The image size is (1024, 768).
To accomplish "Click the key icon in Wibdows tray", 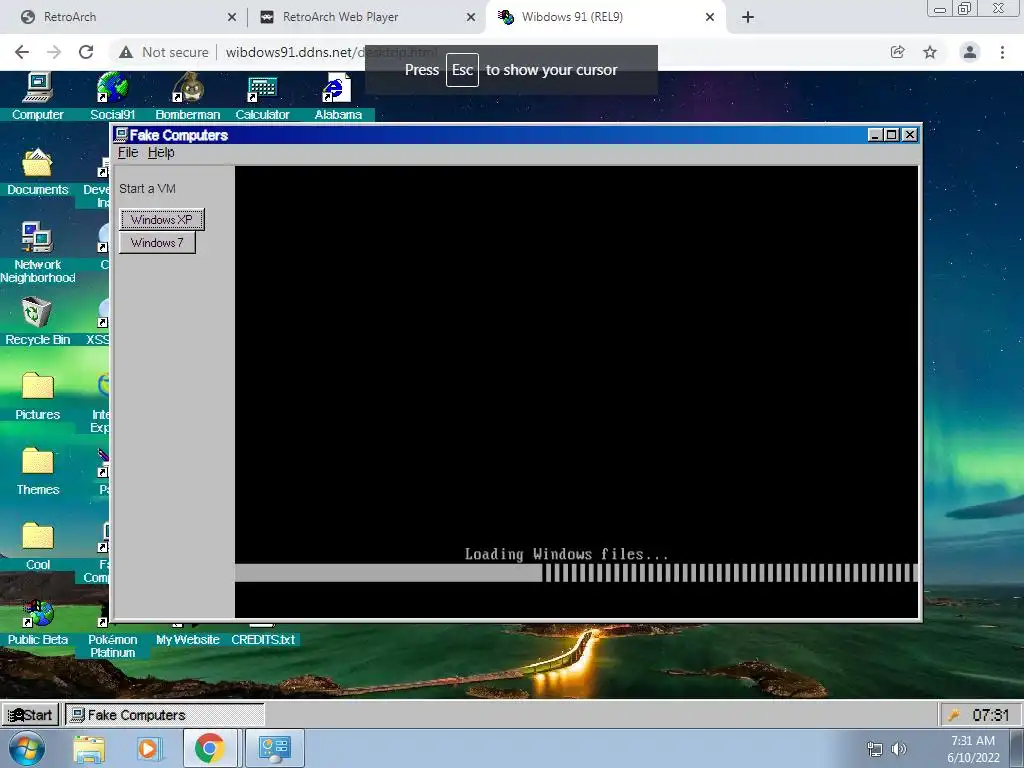I will pos(954,715).
